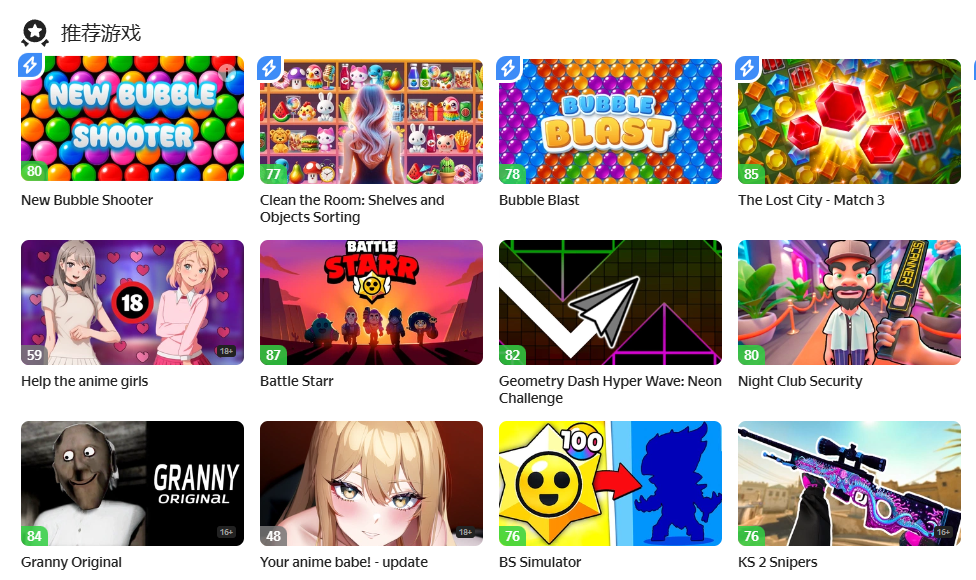Click the 85 rating badge on Lost City

(751, 174)
